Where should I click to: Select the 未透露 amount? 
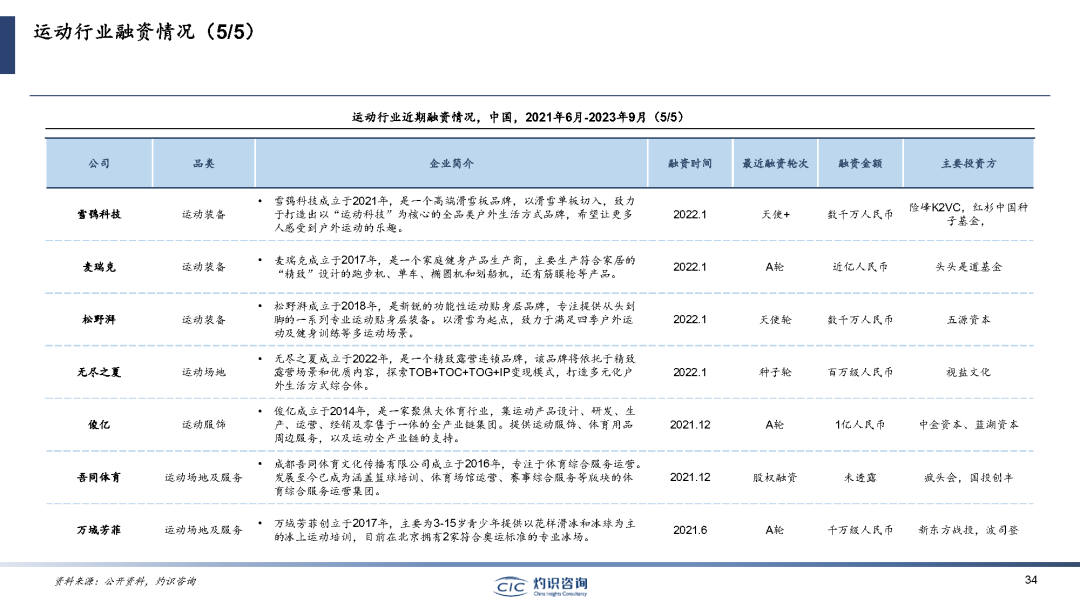[860, 477]
